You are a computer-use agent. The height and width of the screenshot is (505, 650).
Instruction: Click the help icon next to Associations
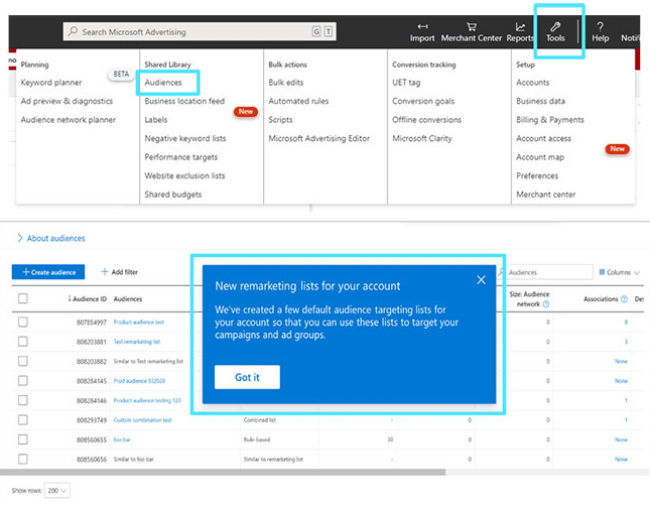(624, 299)
